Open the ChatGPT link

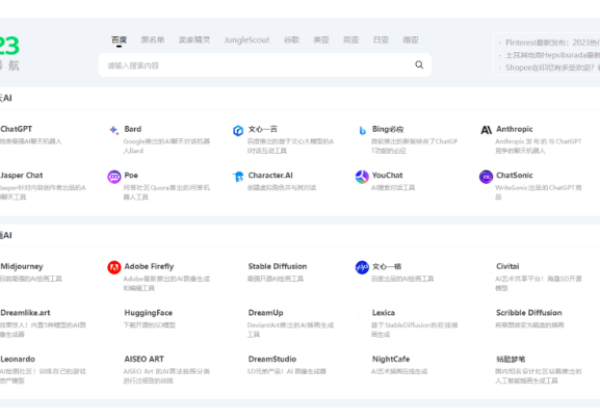coord(16,129)
